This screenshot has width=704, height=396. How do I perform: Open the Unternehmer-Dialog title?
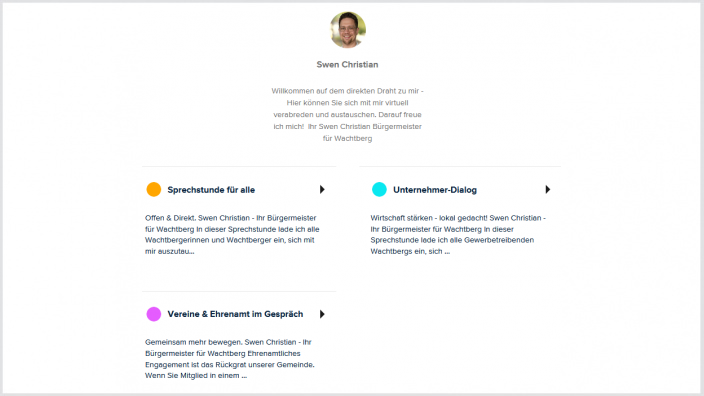pyautogui.click(x=435, y=190)
